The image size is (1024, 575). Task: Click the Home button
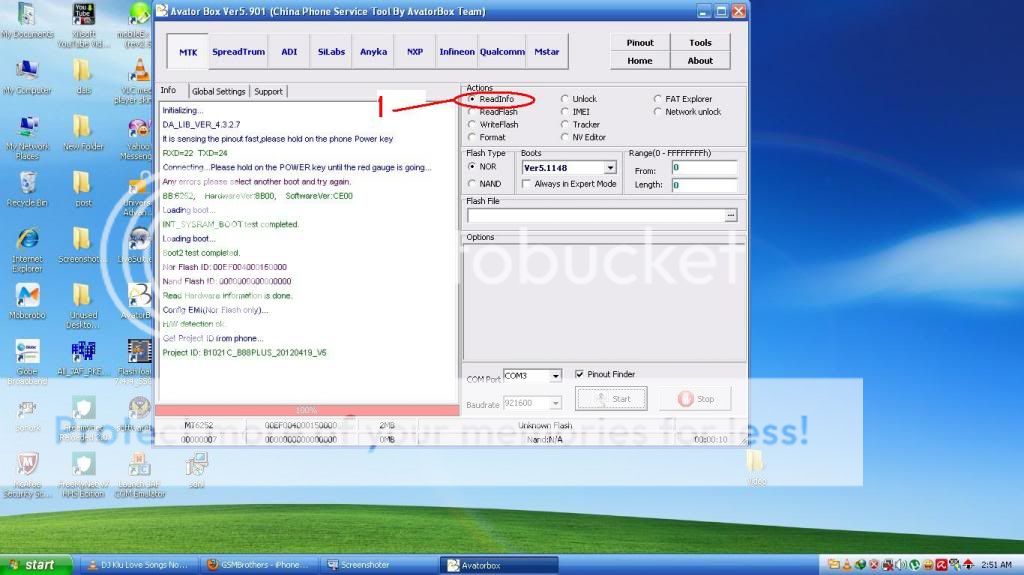click(x=640, y=61)
